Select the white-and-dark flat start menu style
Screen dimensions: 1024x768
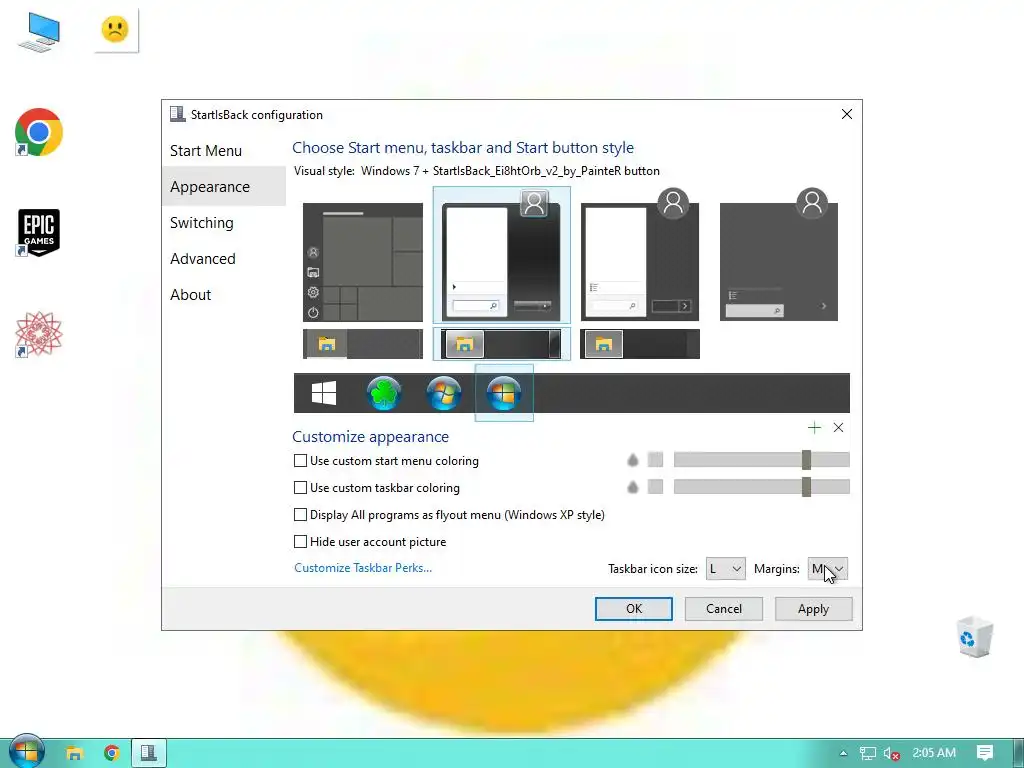640,255
